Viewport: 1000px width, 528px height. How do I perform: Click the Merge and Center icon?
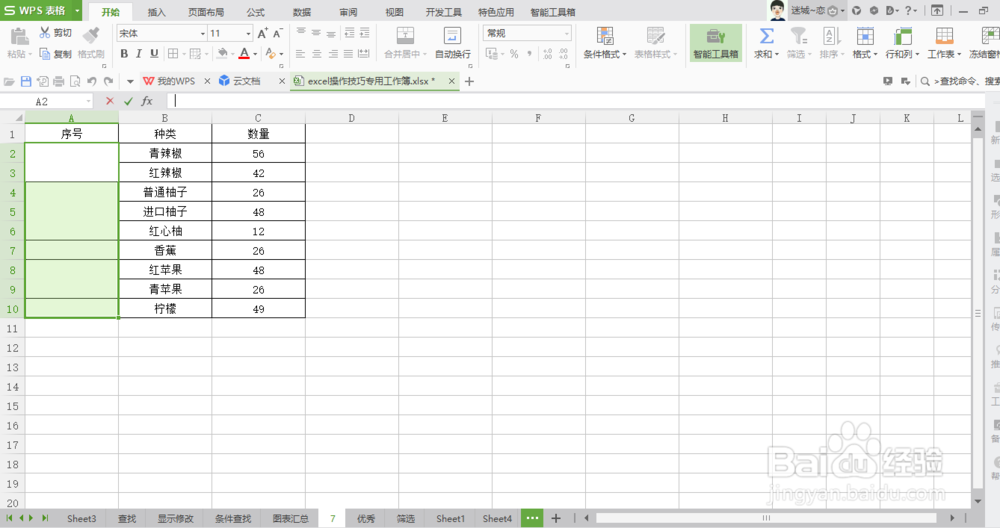(x=405, y=36)
